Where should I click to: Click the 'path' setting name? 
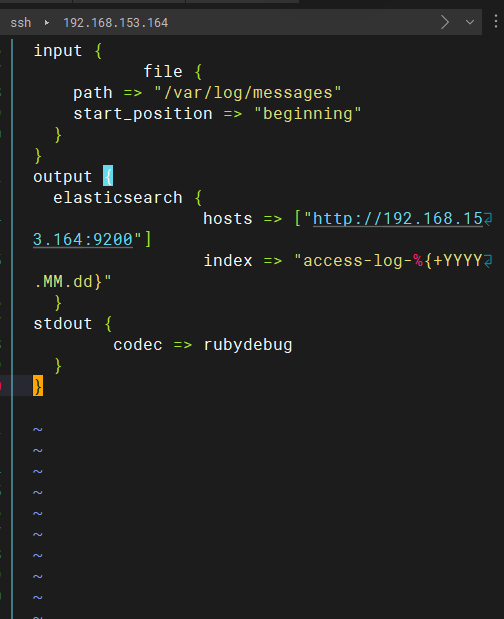tap(93, 93)
